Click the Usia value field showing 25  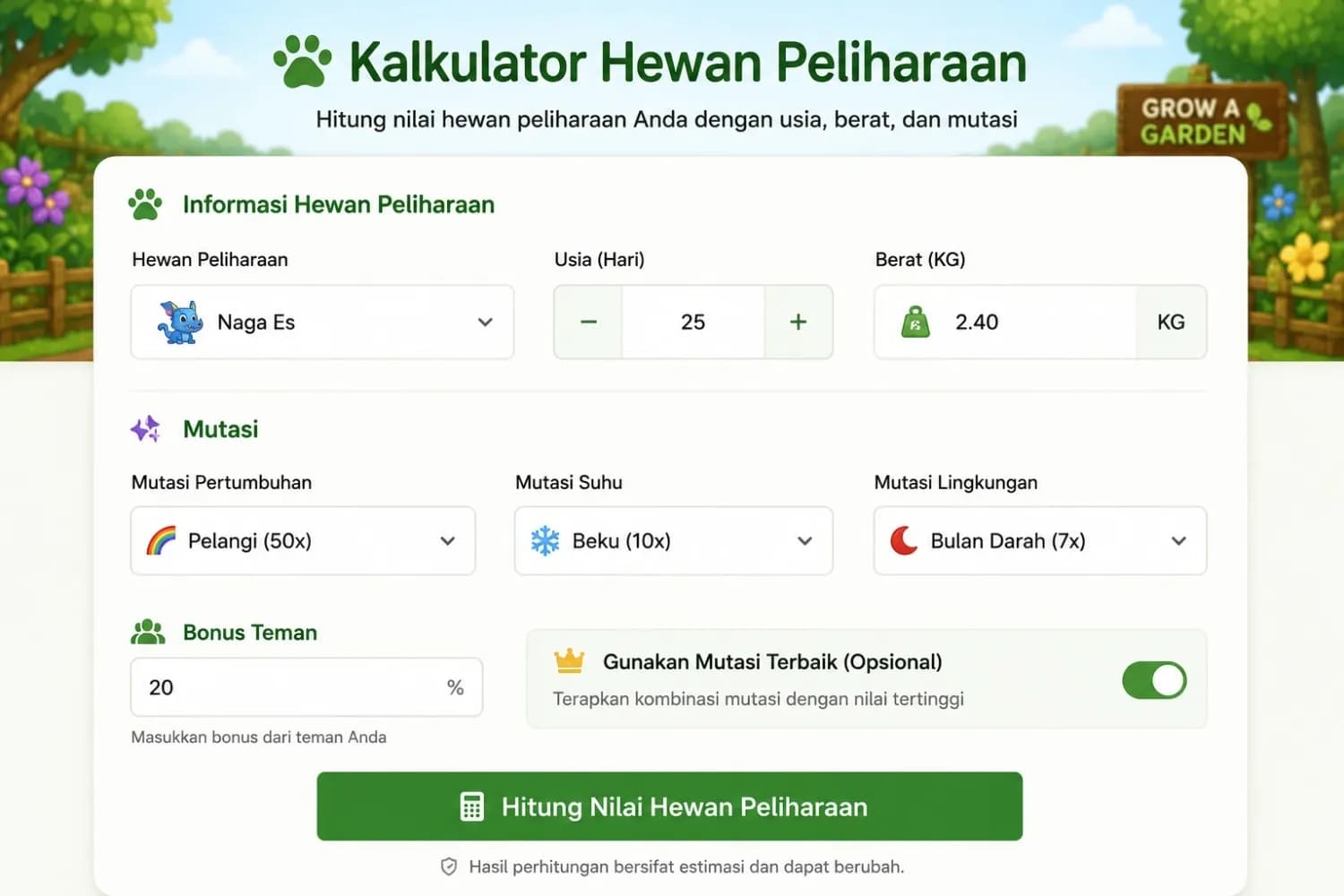point(694,323)
